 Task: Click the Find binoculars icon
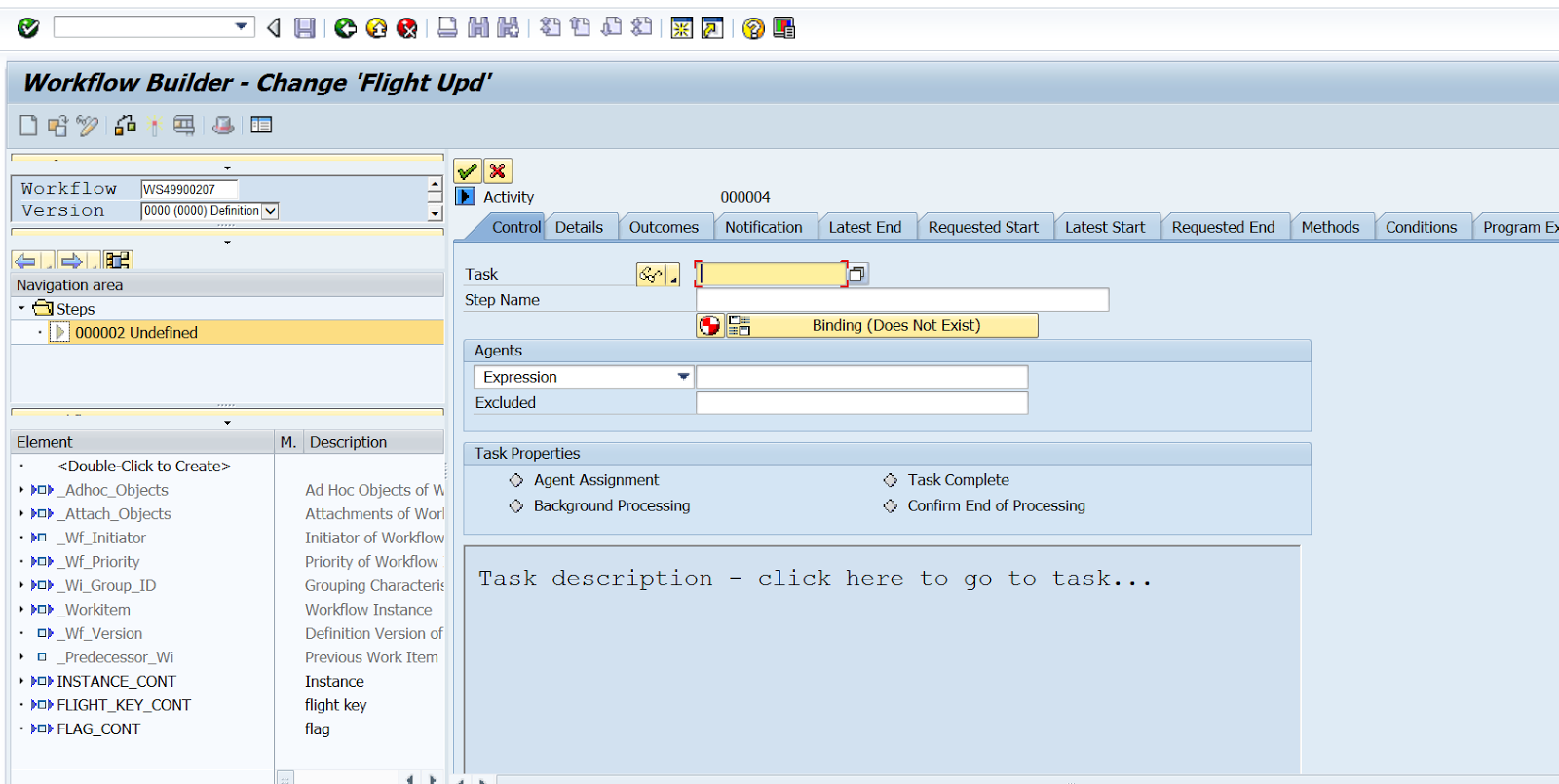478,28
